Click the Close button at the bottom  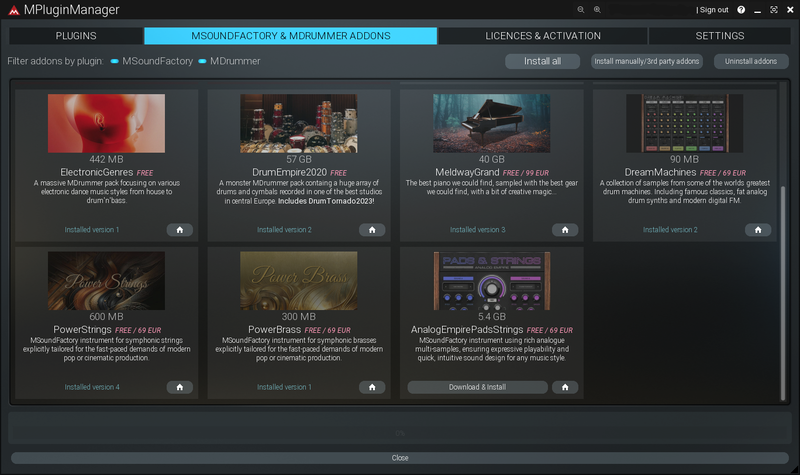pos(400,458)
